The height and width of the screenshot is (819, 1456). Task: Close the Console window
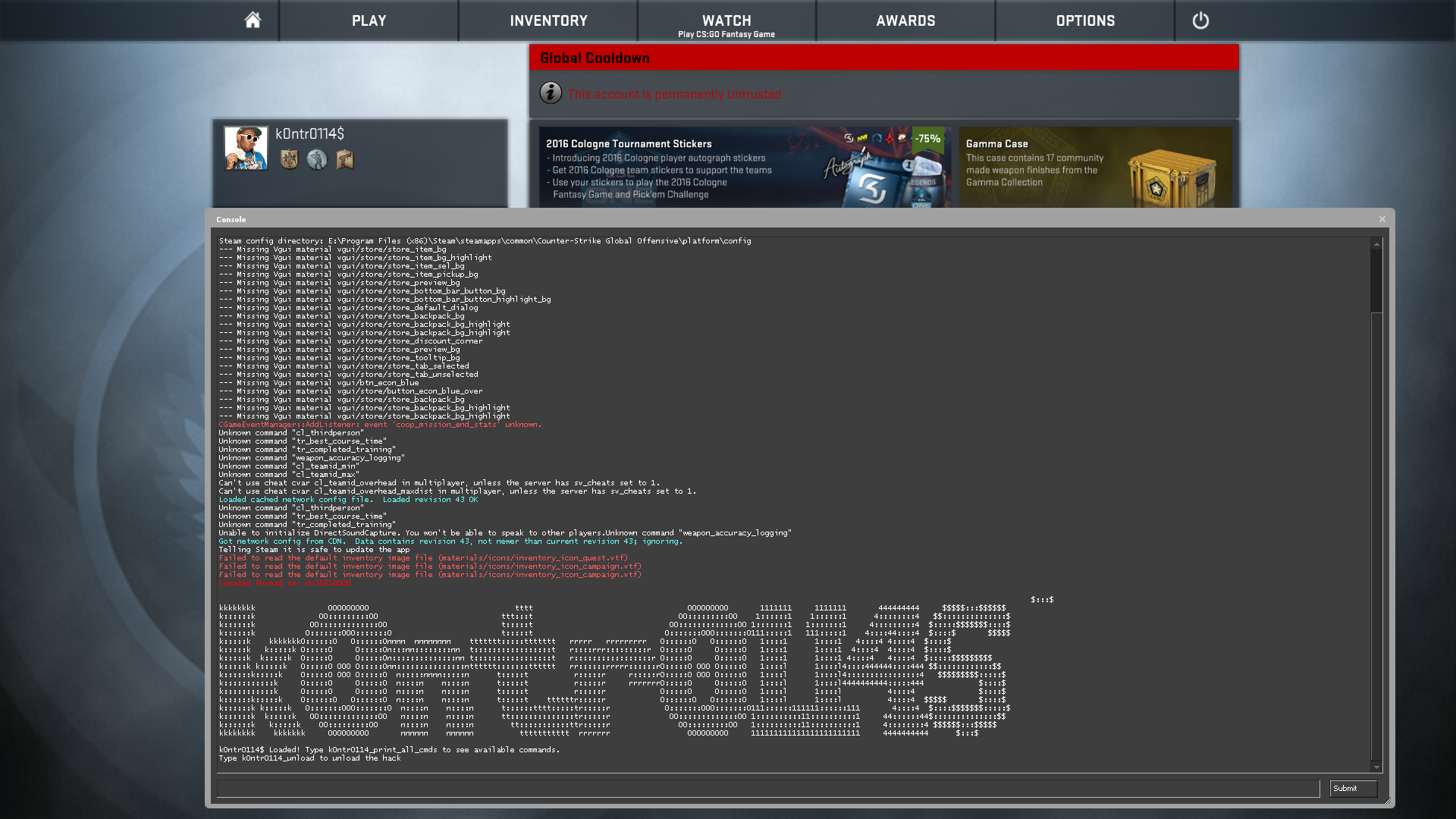tap(1382, 219)
